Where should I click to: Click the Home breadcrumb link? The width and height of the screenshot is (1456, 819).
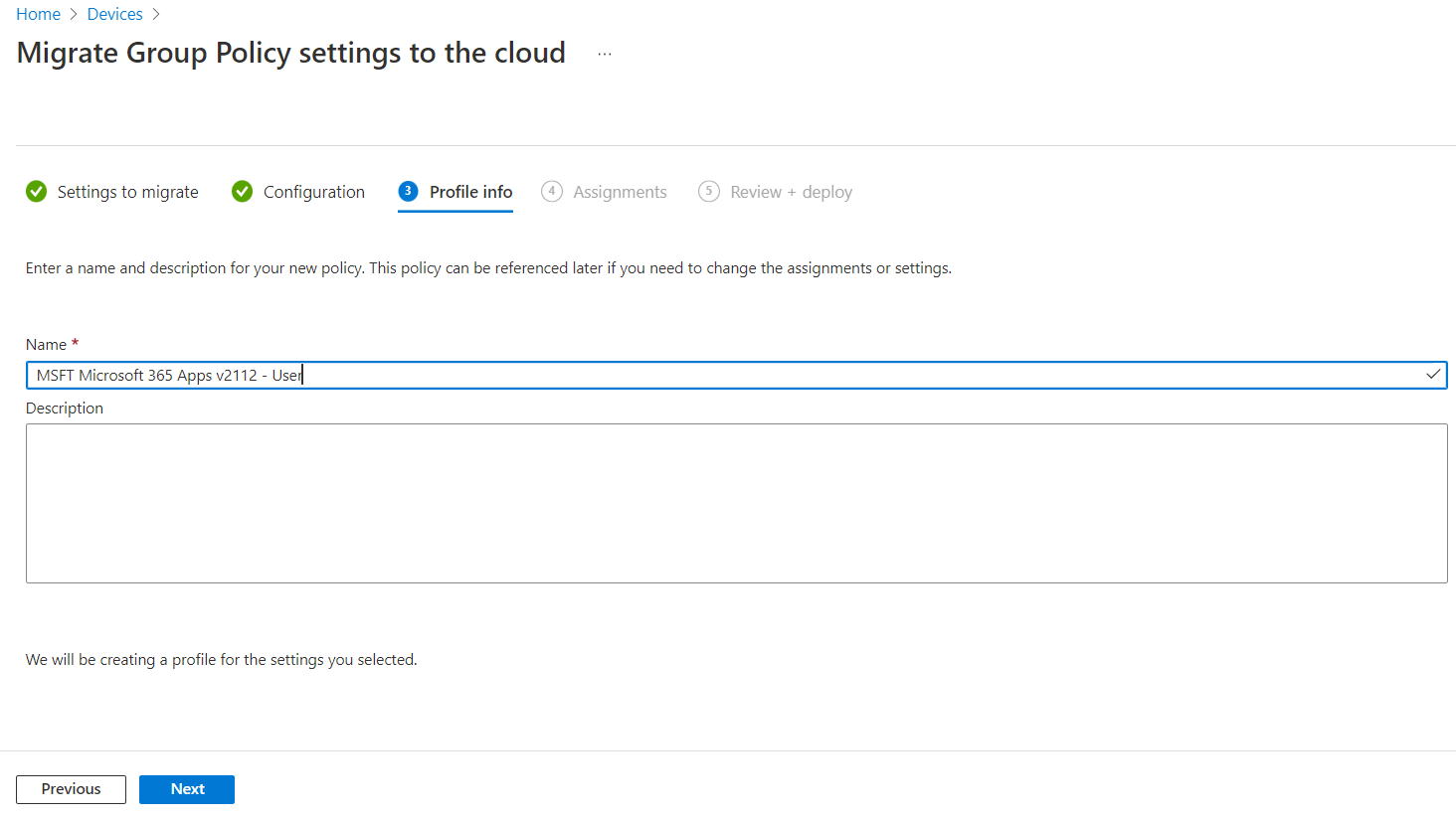click(38, 14)
